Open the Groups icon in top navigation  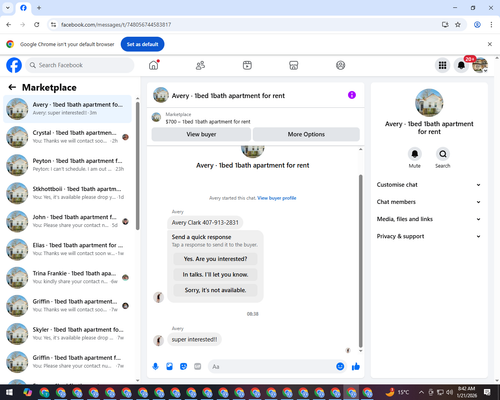[340, 65]
